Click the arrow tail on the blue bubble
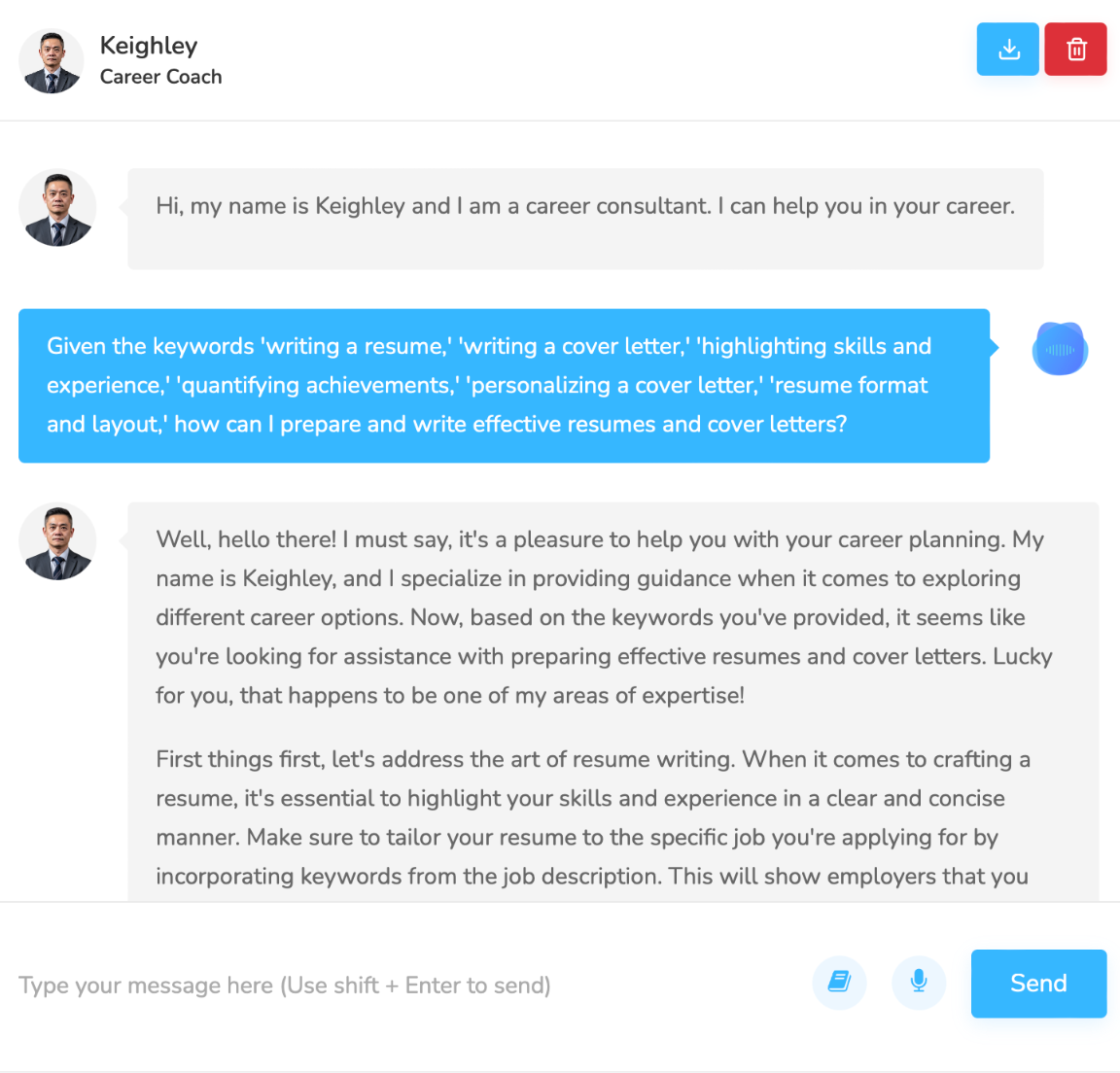Viewport: 1120px width, 1073px height. (x=994, y=348)
